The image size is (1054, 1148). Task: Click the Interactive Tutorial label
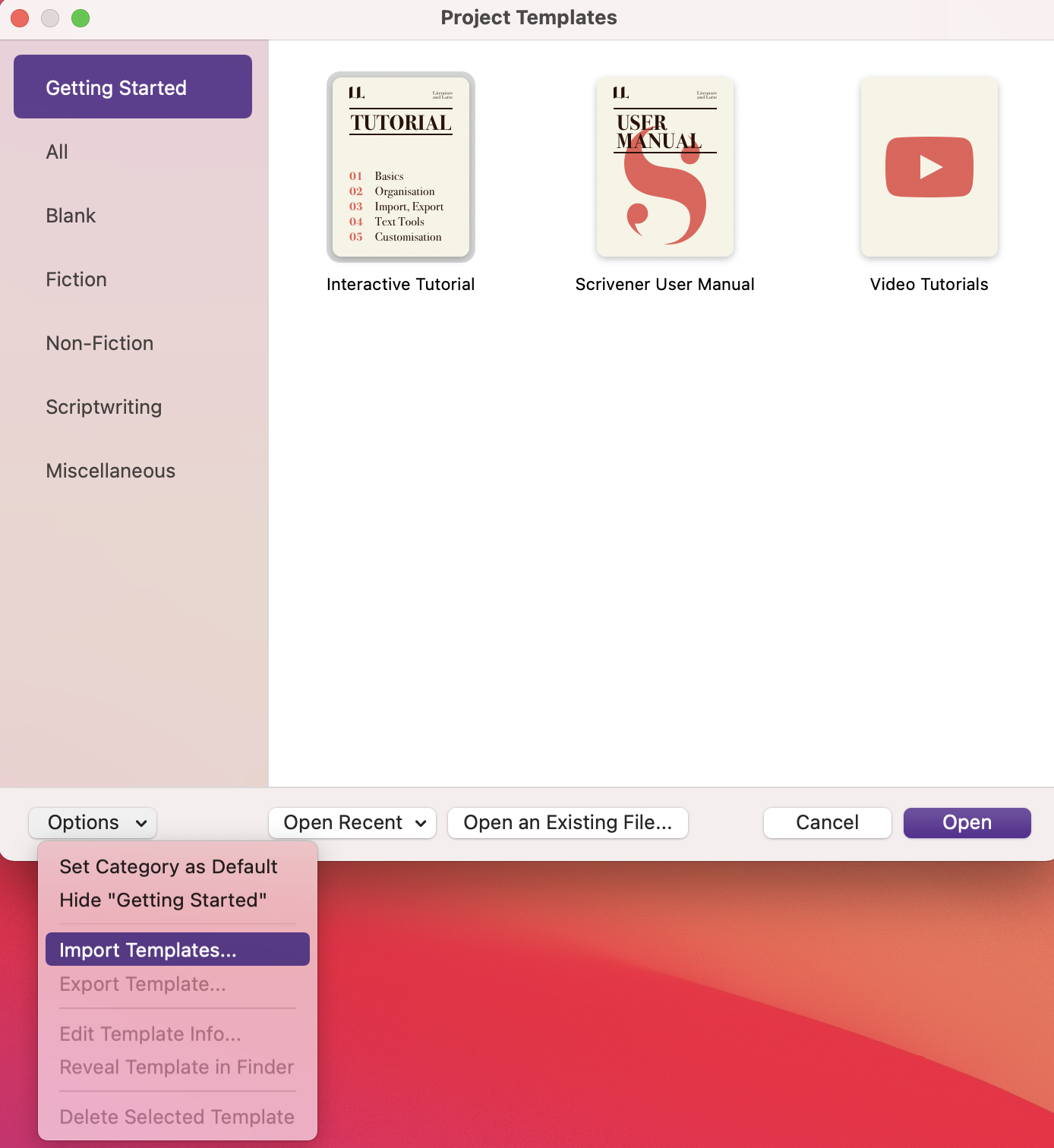401,285
